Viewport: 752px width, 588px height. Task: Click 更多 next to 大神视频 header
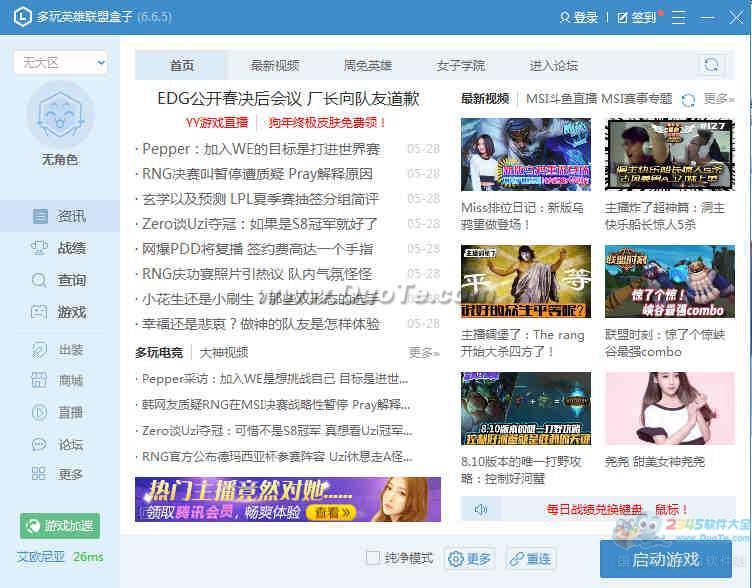tap(423, 353)
